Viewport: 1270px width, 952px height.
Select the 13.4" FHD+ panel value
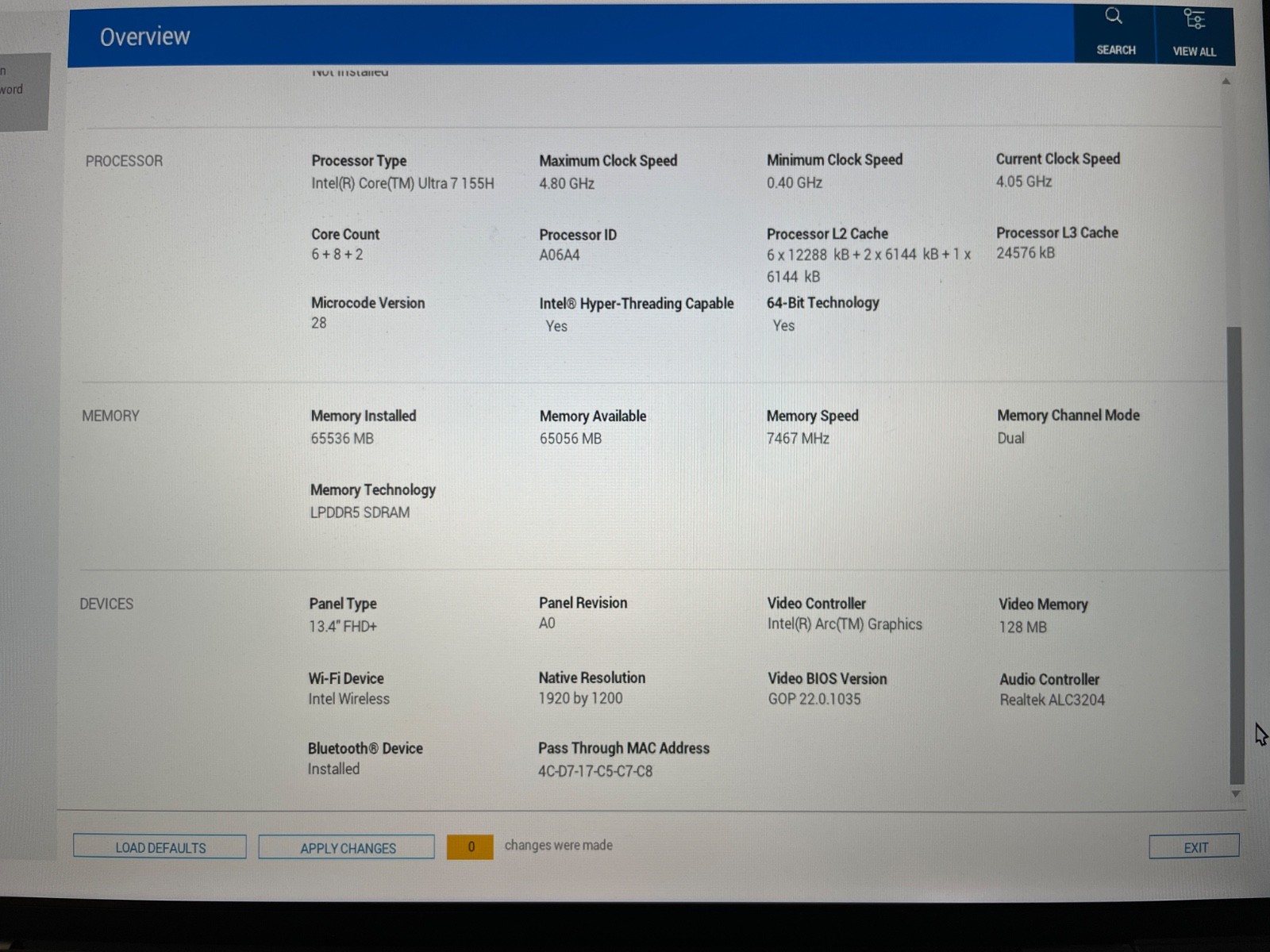pos(343,627)
